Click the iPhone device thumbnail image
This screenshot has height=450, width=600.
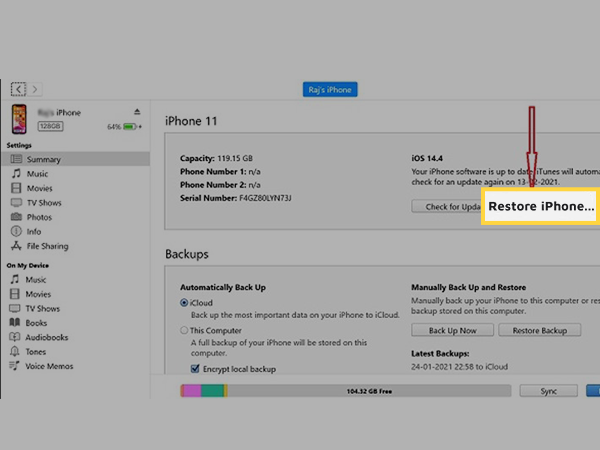click(19, 119)
